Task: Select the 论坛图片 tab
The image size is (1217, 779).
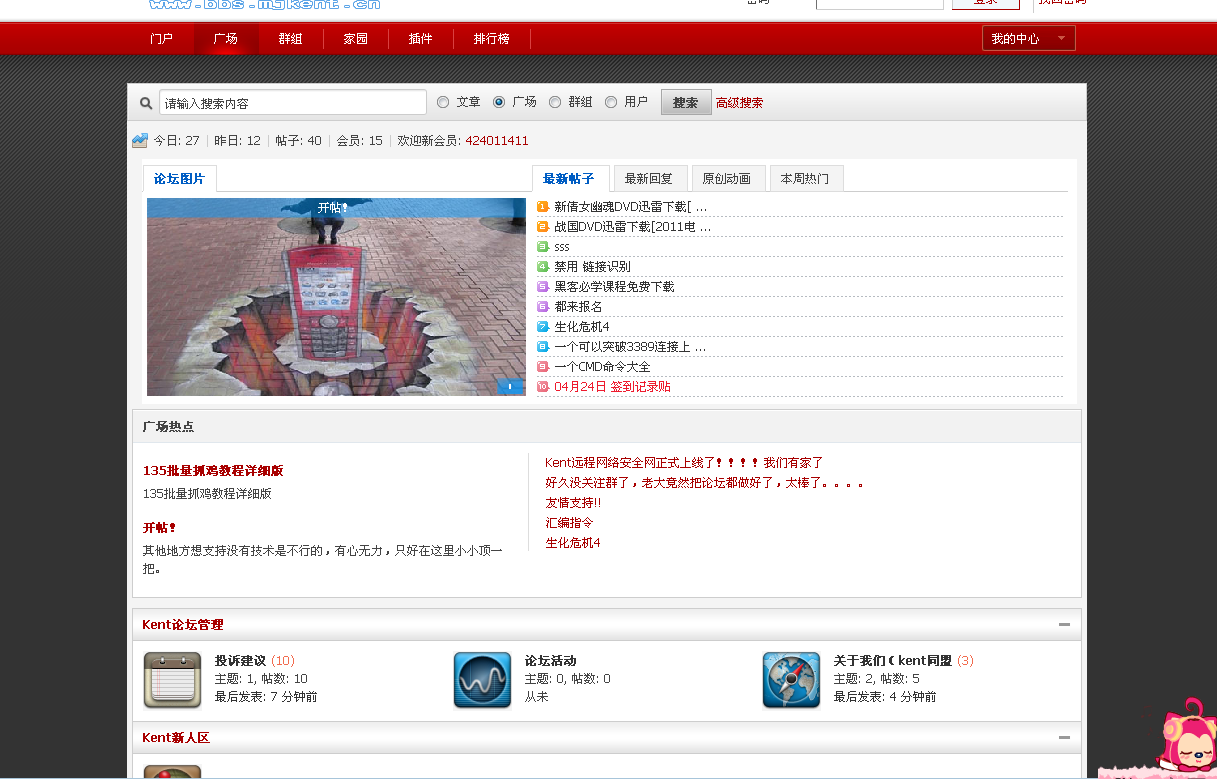Action: [x=179, y=179]
